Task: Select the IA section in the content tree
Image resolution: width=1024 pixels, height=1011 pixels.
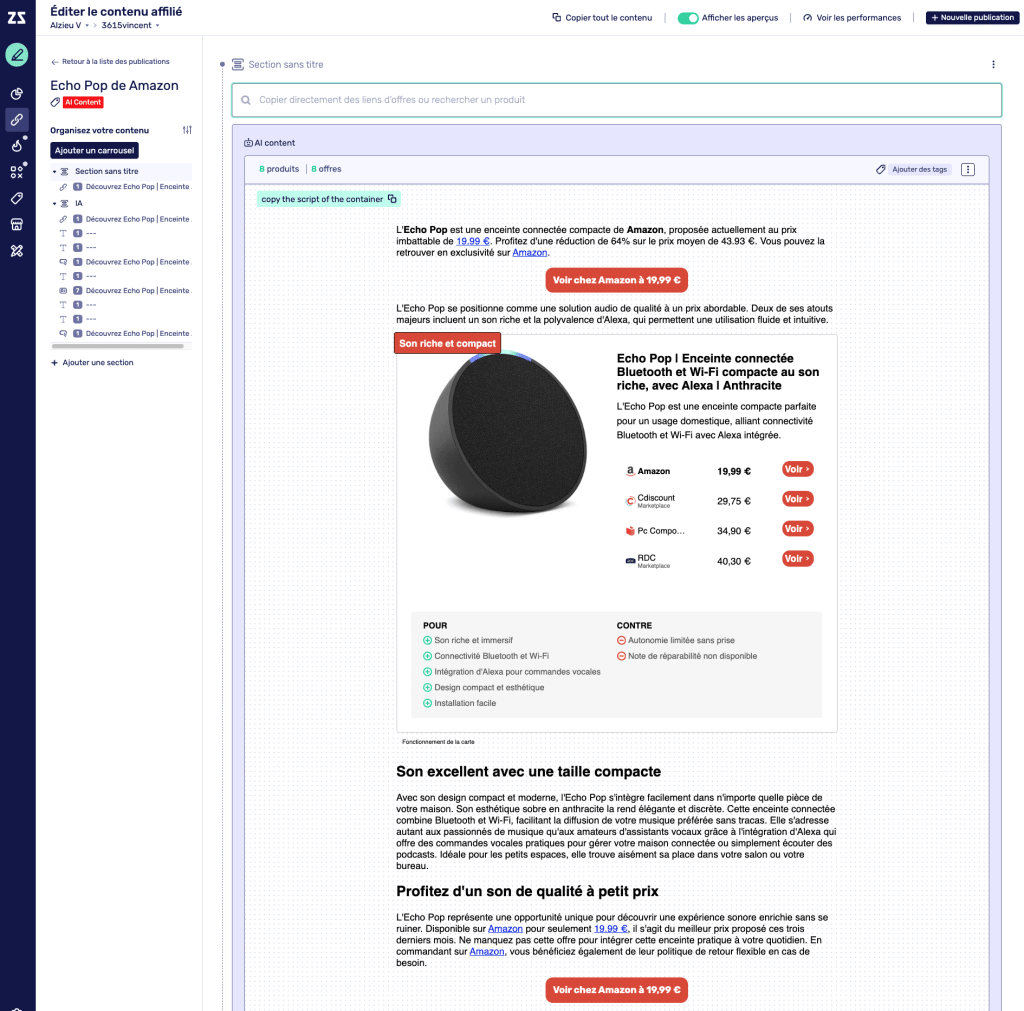Action: click(x=78, y=204)
